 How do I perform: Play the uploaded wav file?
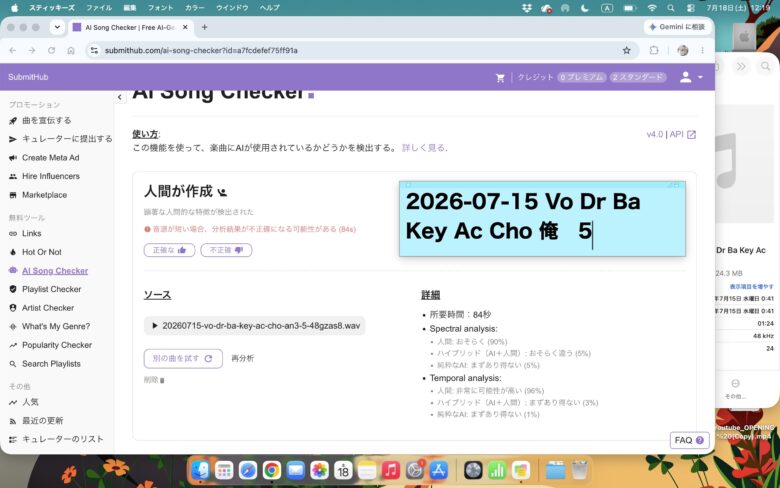click(155, 326)
